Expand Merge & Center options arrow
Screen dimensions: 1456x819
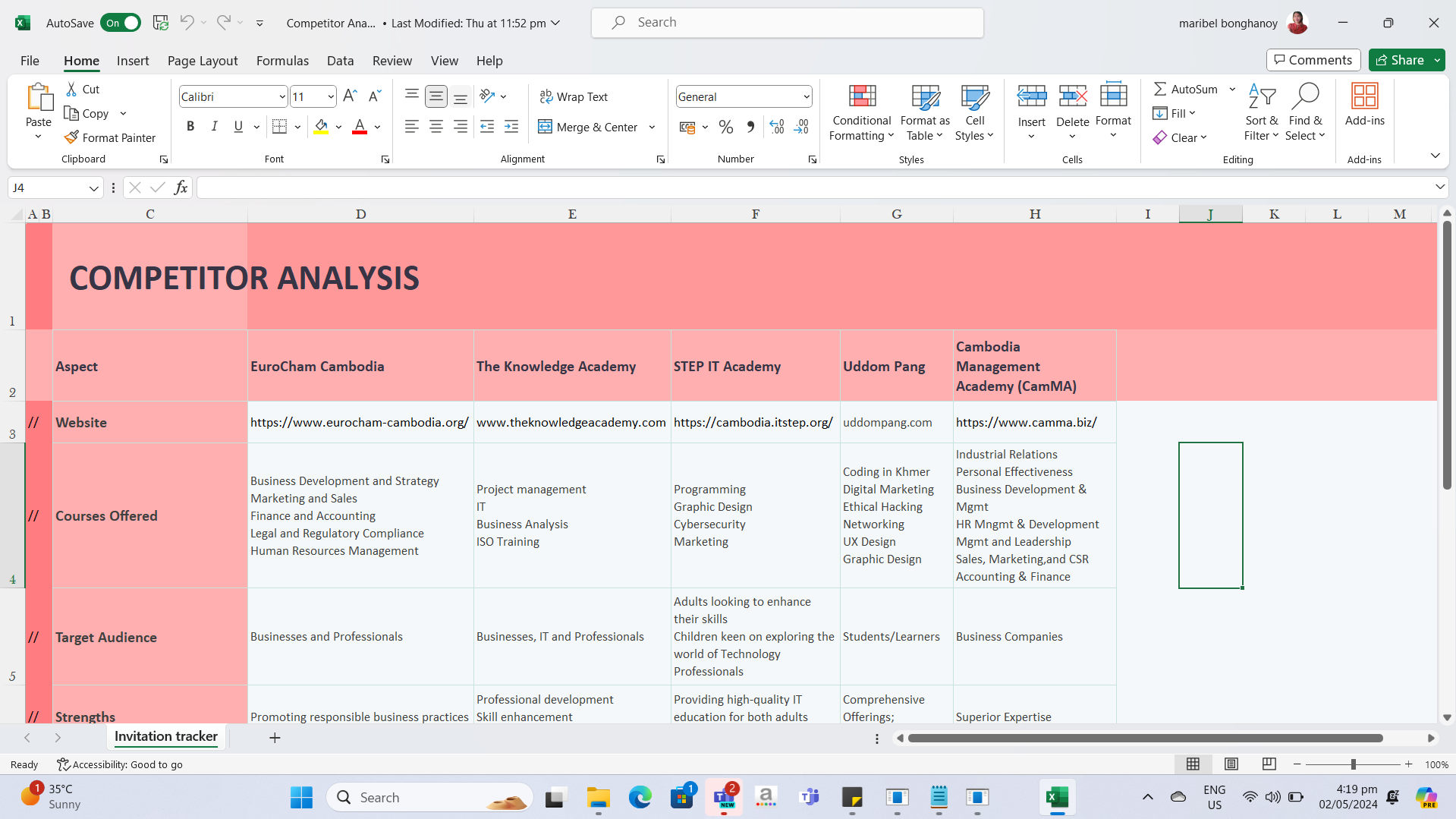(x=652, y=127)
